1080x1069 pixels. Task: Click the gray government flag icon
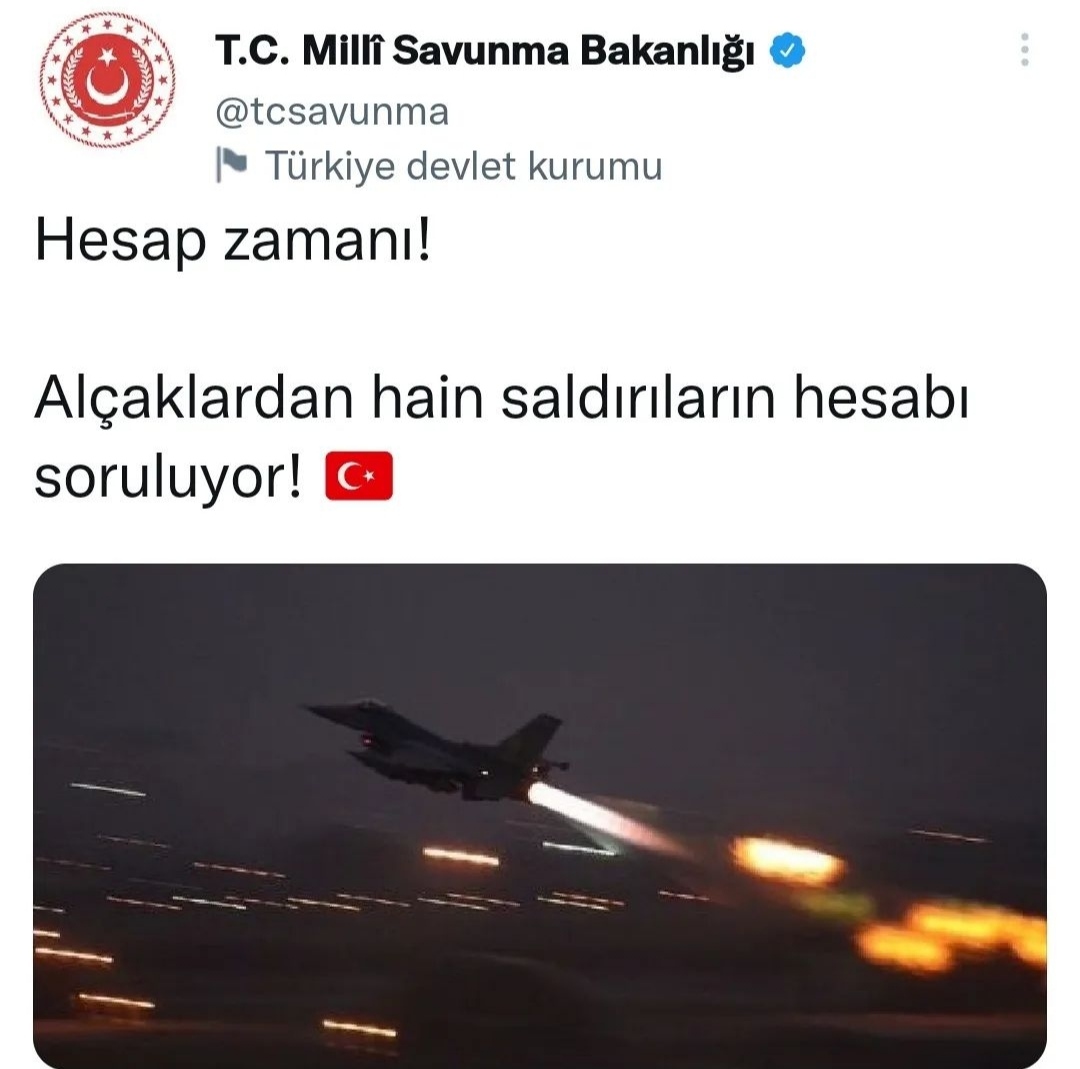(x=231, y=164)
